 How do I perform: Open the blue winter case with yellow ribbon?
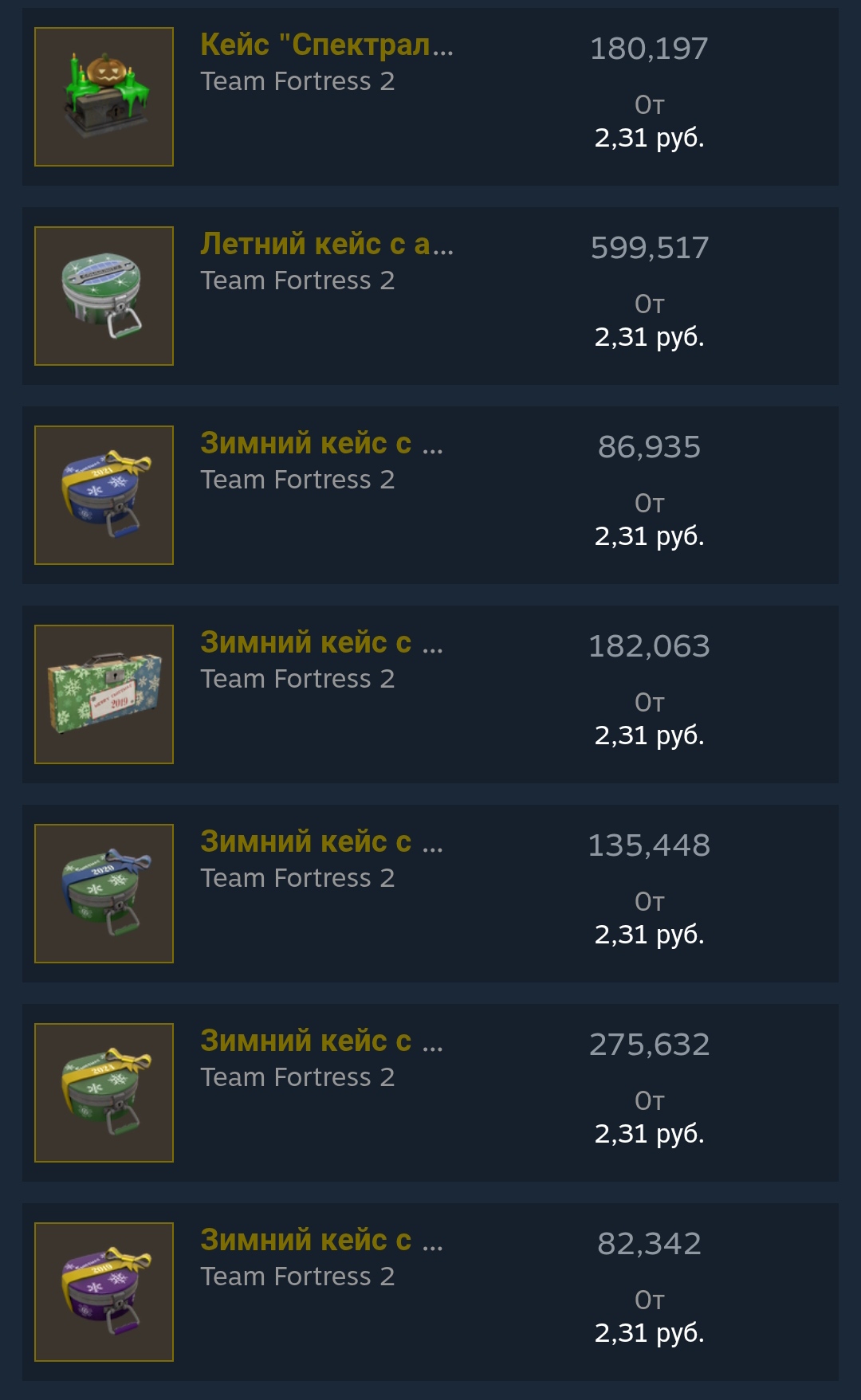(x=104, y=495)
